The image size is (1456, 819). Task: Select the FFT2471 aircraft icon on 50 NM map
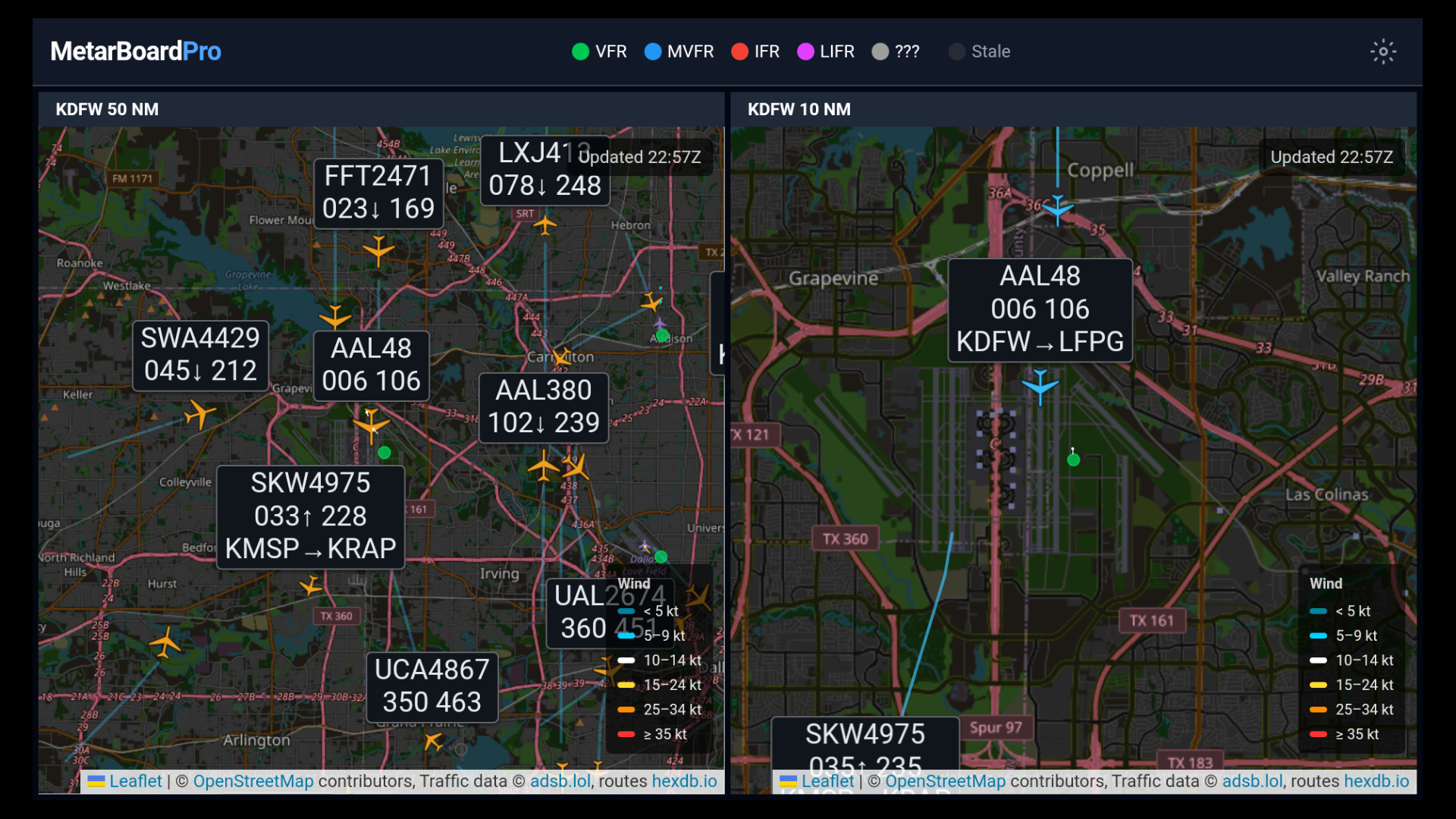378,250
